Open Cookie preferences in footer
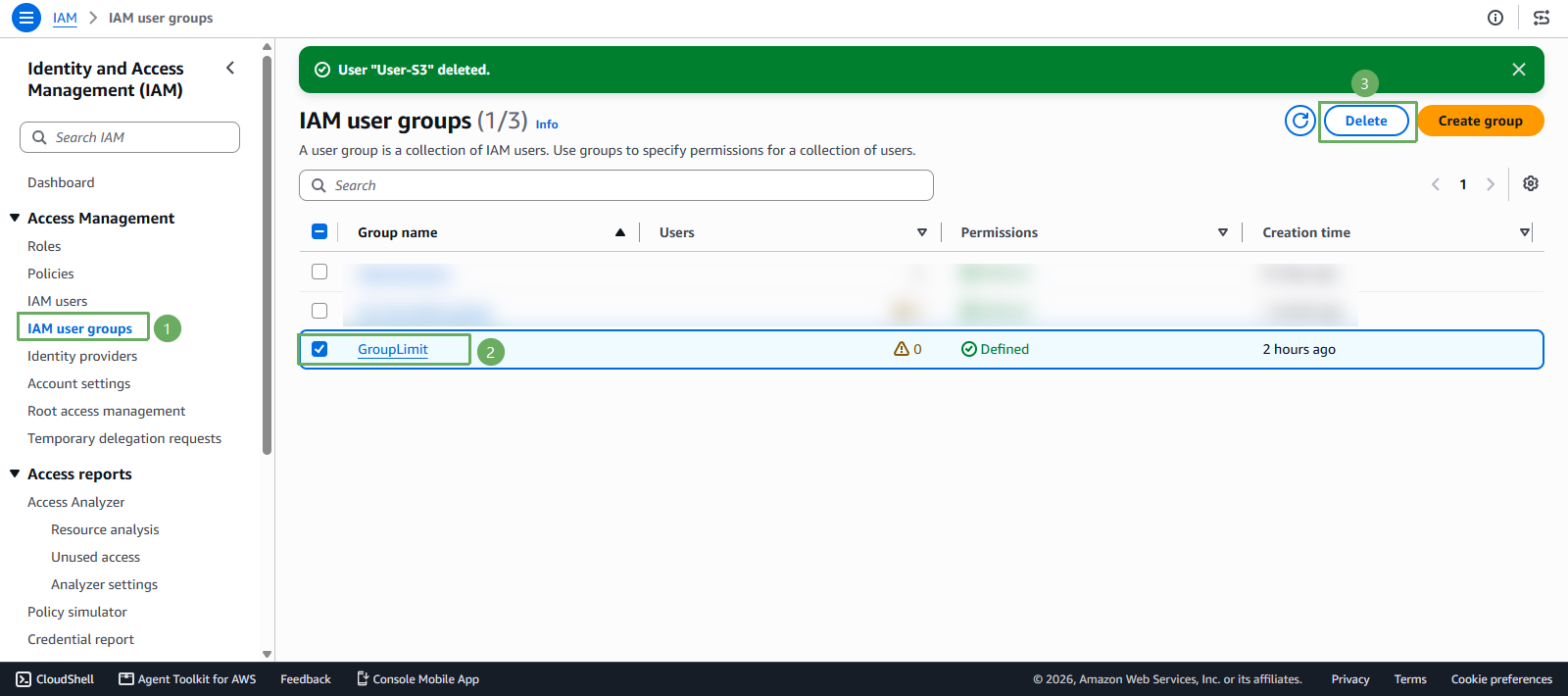1568x696 pixels. tap(1501, 679)
